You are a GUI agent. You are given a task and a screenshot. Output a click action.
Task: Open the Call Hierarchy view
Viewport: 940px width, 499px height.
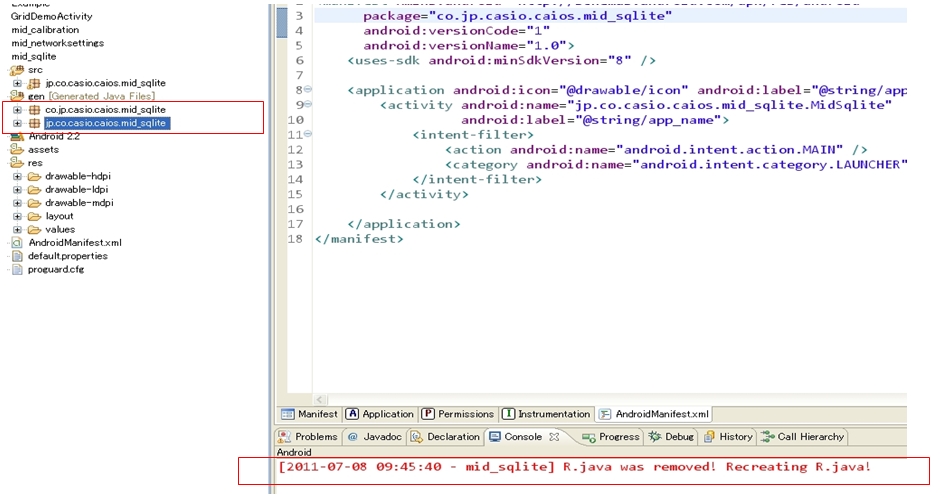[x=803, y=437]
